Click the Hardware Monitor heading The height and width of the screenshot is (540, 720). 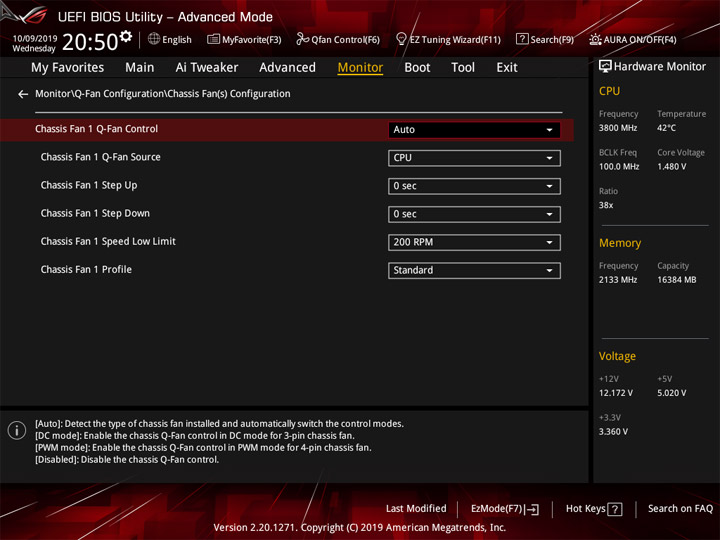tap(659, 67)
